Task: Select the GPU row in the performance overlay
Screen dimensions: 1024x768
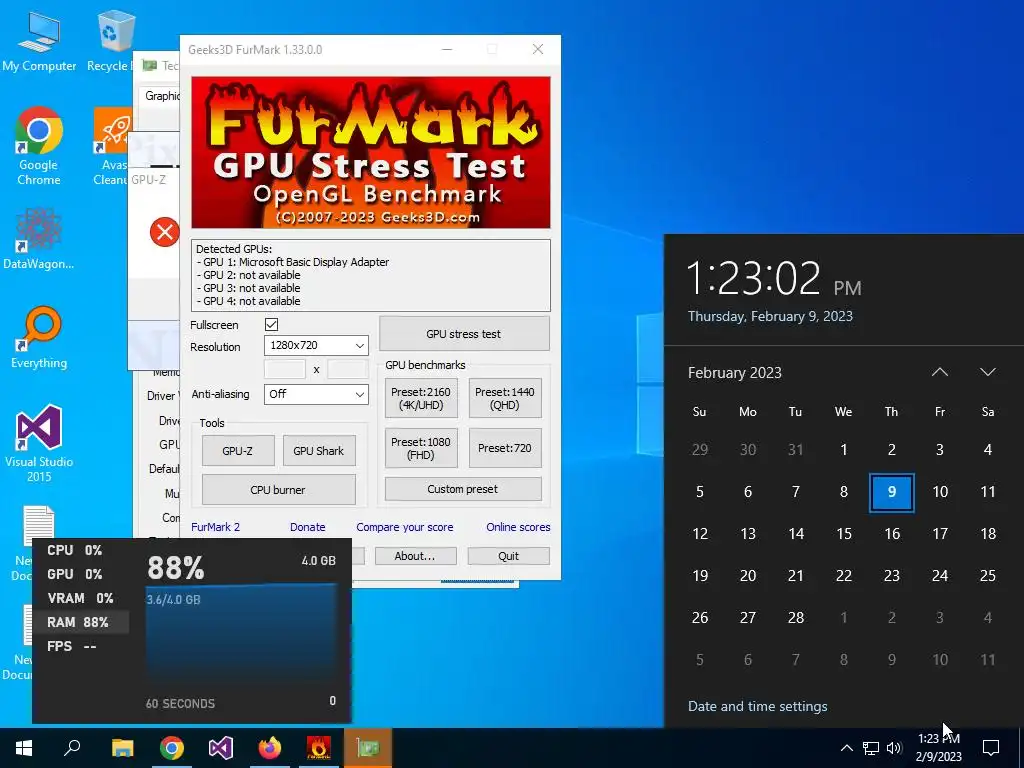Action: coord(80,574)
